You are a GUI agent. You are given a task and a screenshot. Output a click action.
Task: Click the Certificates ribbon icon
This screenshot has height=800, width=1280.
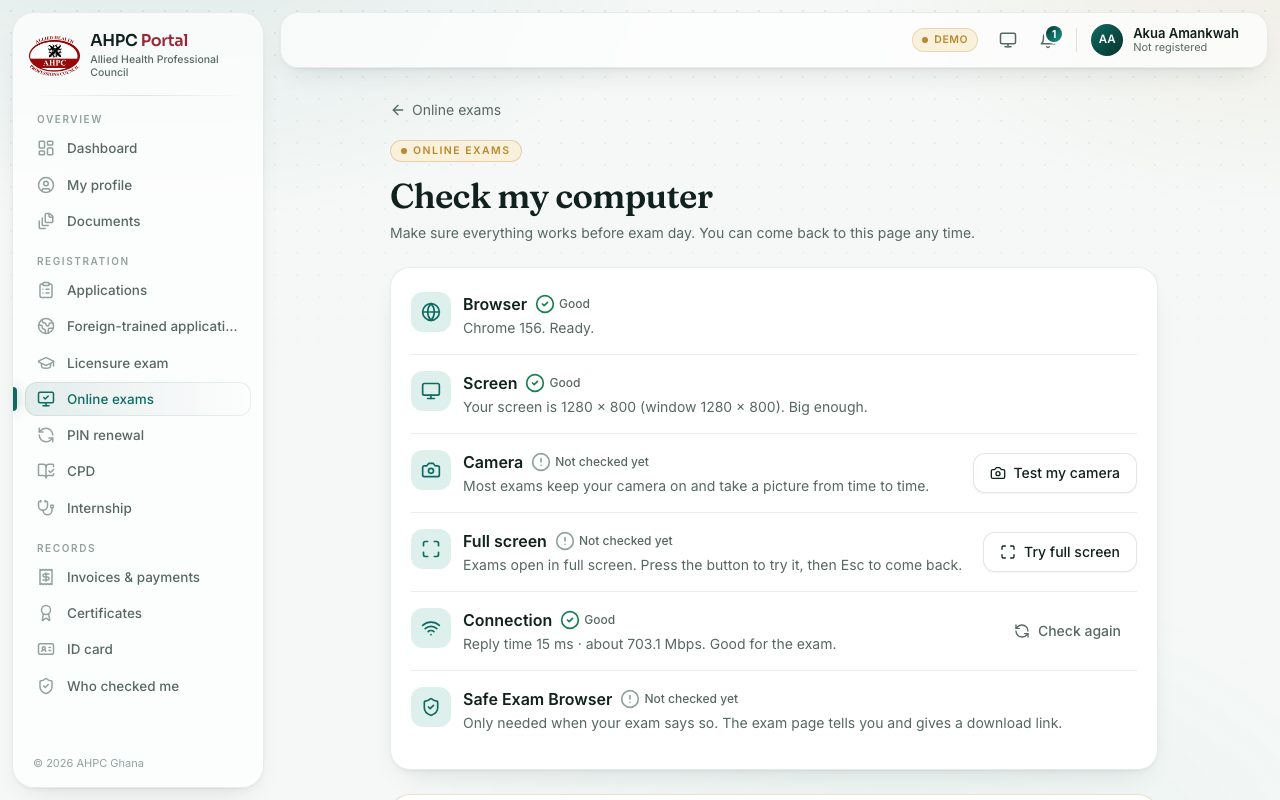point(46,613)
